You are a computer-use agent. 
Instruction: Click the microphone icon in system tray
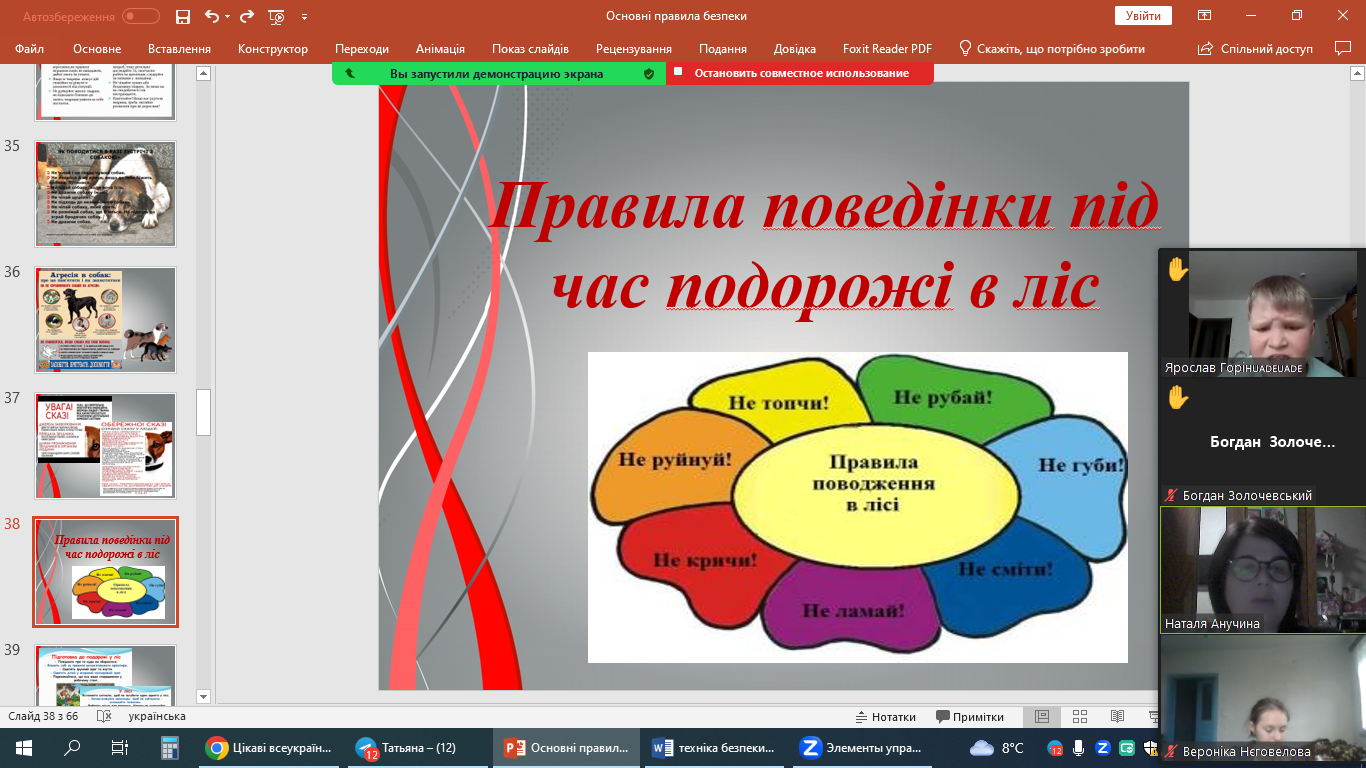(1078, 747)
